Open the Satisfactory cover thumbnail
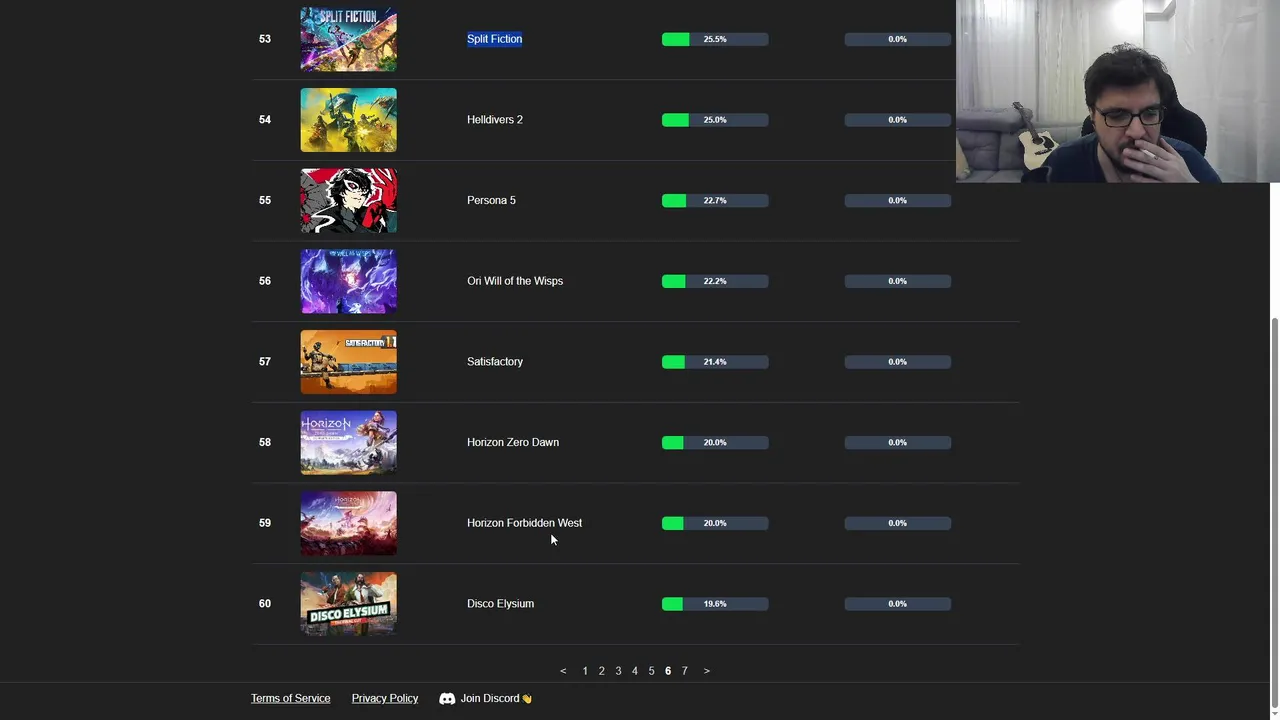Screen dimensions: 1280x720 click(348, 362)
